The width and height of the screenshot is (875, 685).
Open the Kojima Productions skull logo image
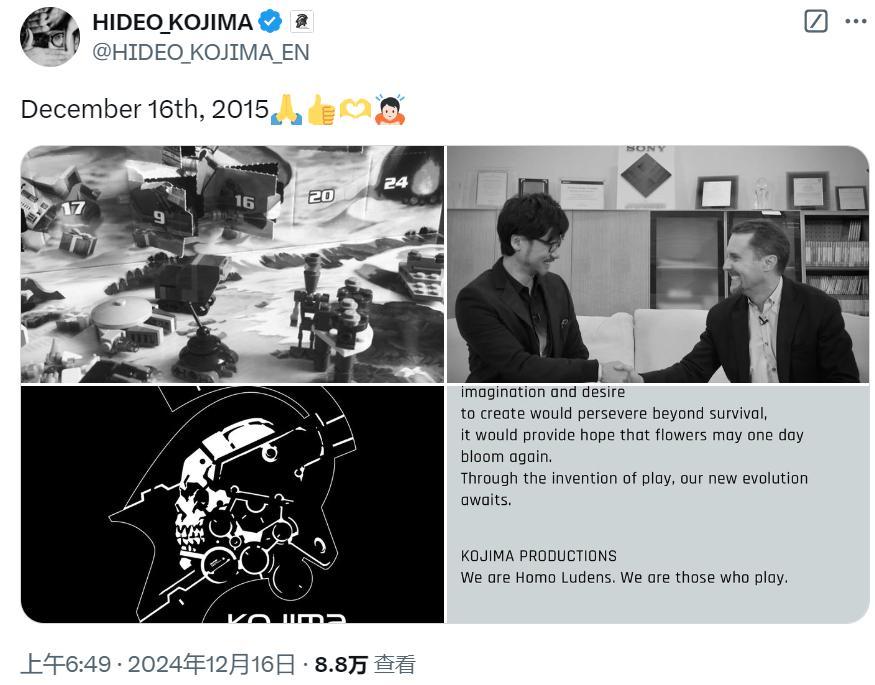coord(232,504)
